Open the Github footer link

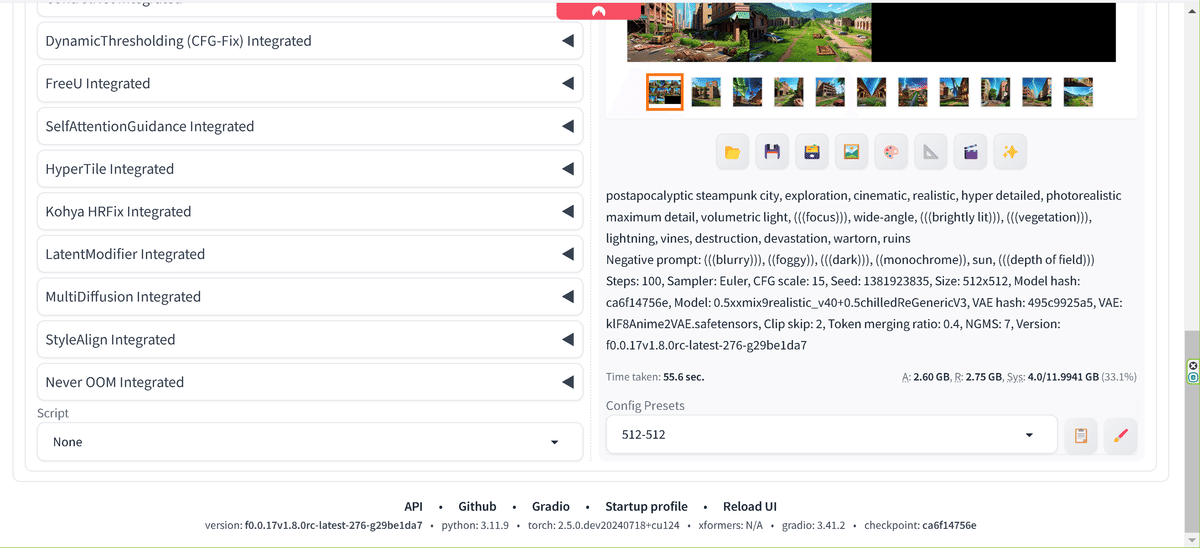click(477, 506)
